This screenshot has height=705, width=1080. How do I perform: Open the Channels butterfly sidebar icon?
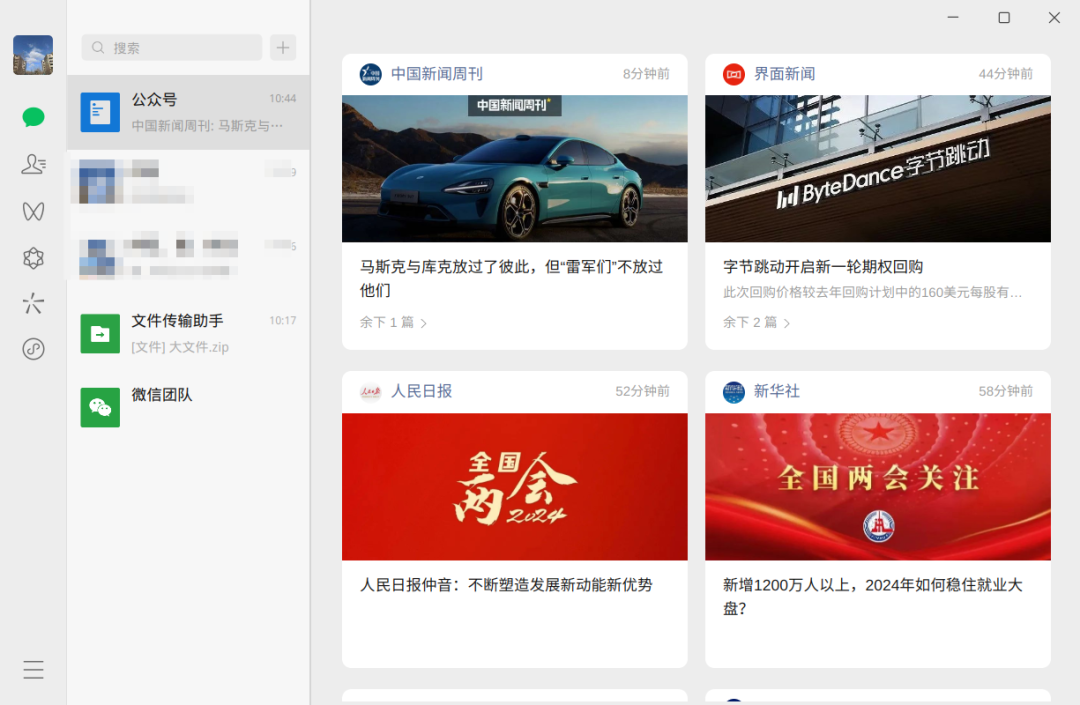pyautogui.click(x=33, y=211)
